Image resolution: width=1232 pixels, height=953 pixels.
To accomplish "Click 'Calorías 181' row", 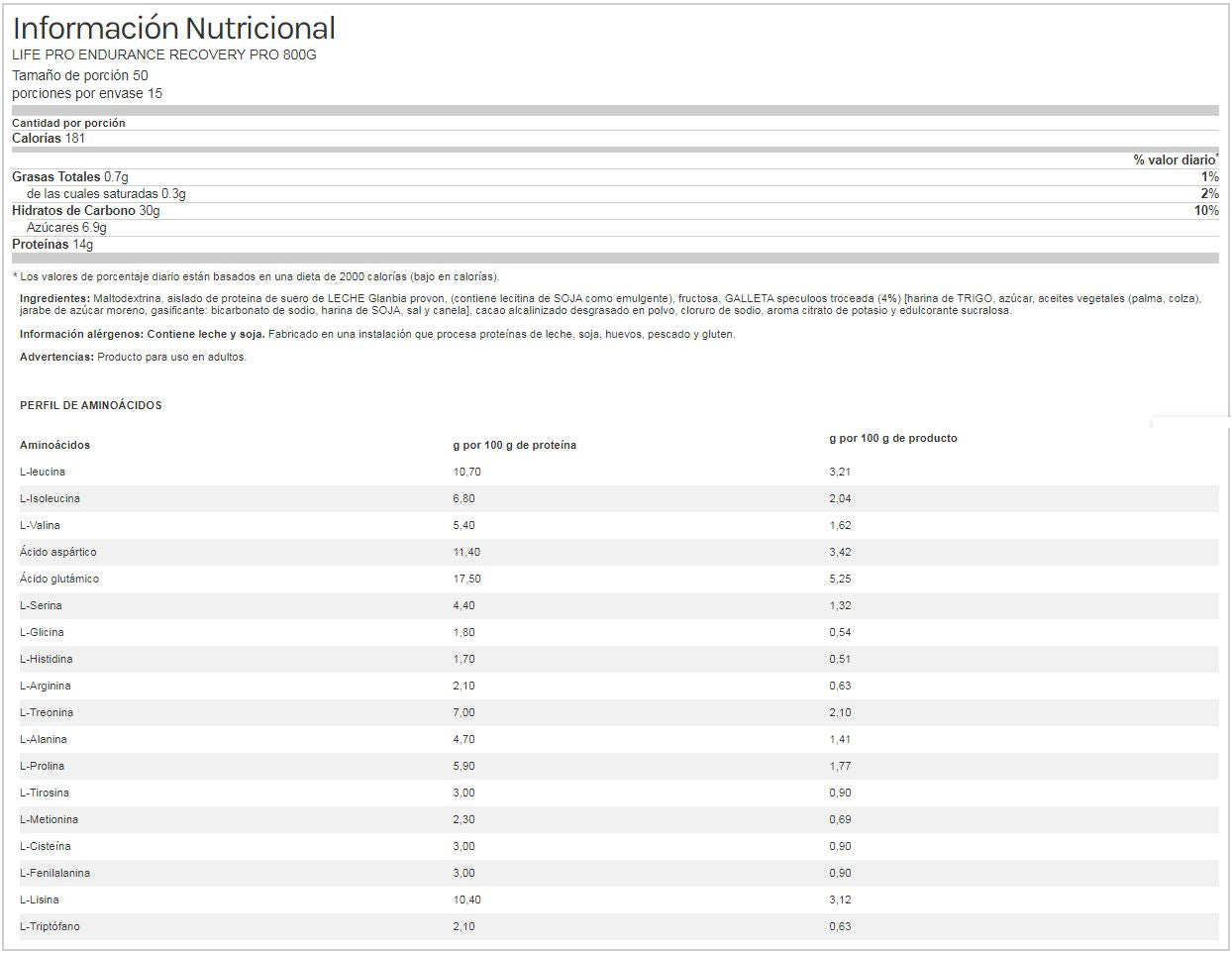I will pos(615,139).
